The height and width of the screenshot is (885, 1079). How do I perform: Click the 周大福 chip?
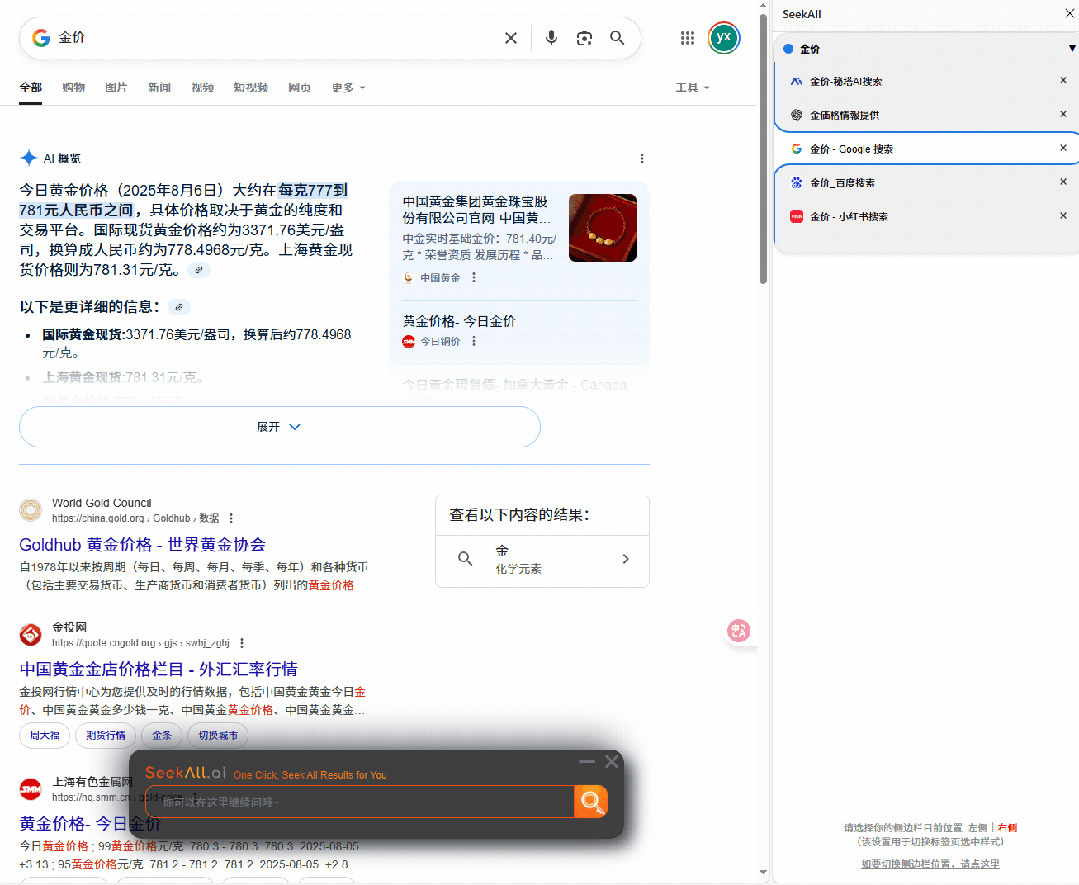(x=45, y=736)
